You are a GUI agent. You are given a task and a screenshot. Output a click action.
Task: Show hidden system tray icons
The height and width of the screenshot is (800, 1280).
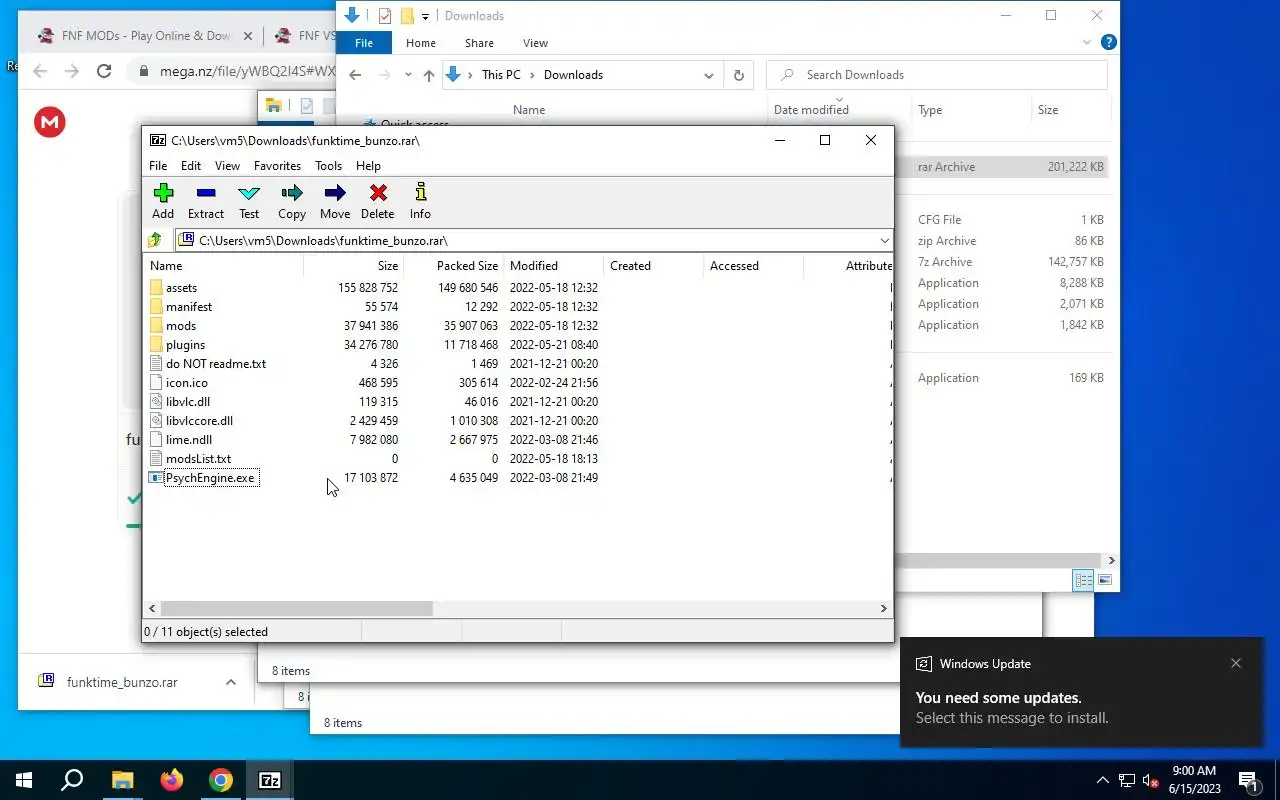(x=1103, y=780)
